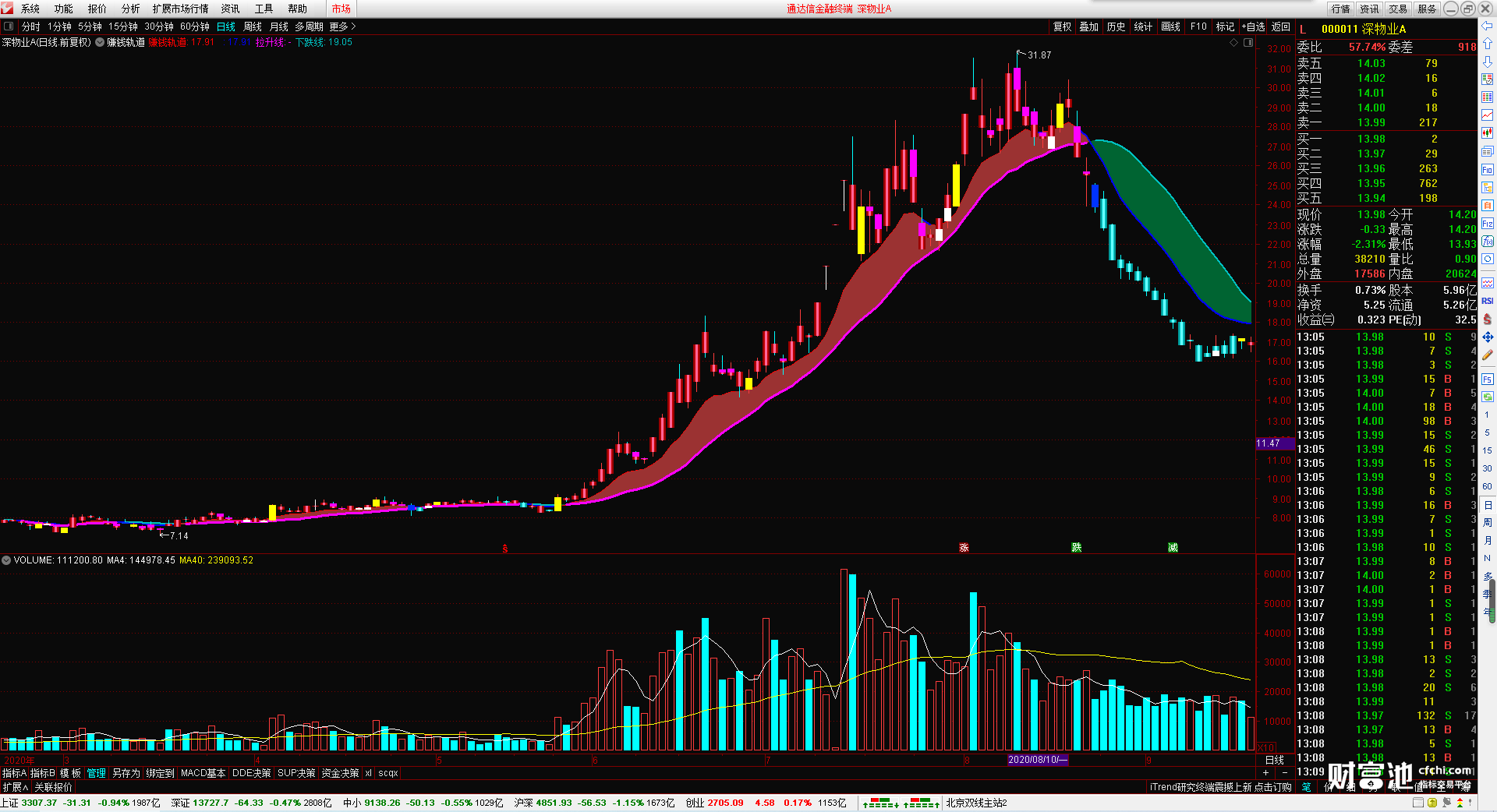
Task: Open the 历史 history option
Action: pyautogui.click(x=1116, y=26)
